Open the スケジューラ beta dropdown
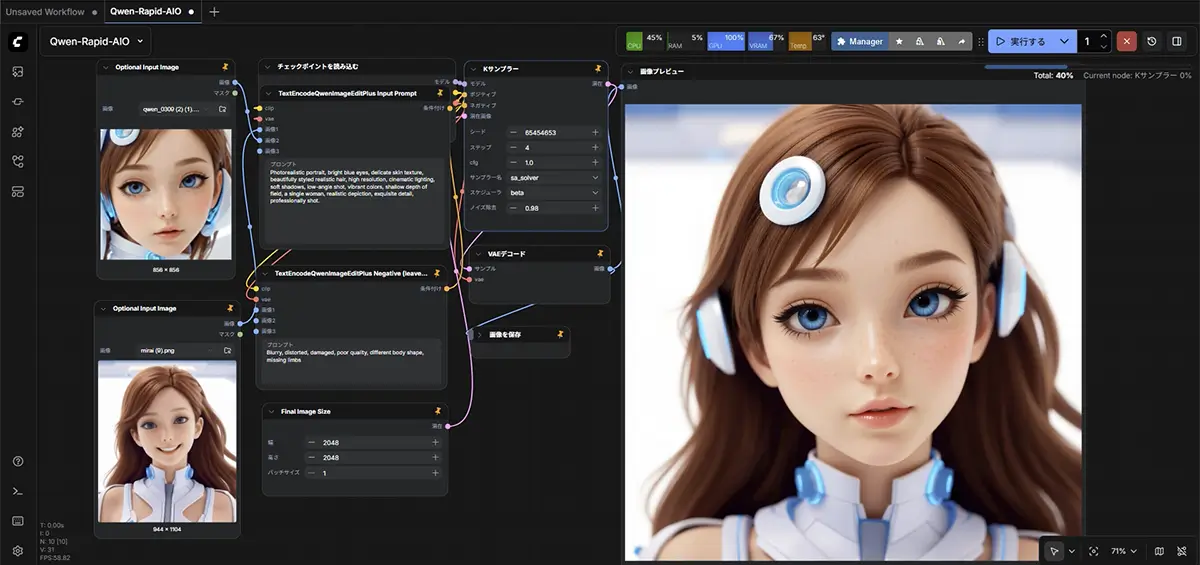This screenshot has width=1200, height=565. click(554, 192)
